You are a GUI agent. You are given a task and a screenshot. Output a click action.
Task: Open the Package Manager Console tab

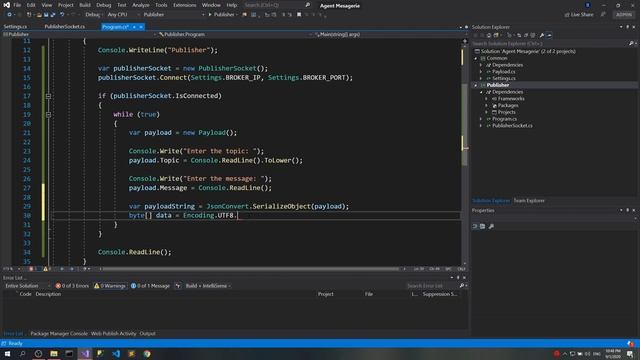[x=59, y=333]
